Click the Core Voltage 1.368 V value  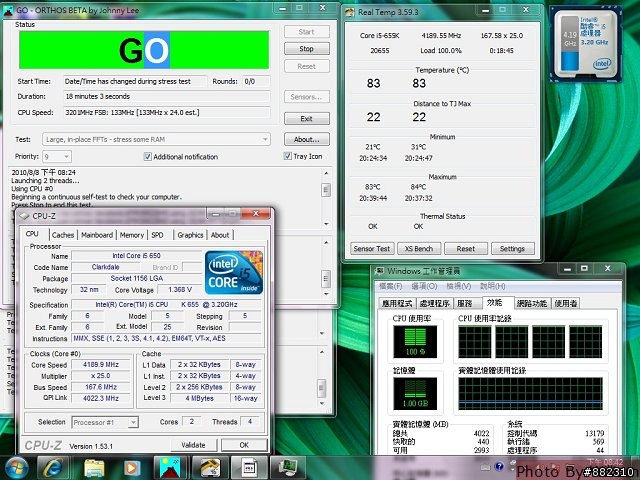[180, 289]
